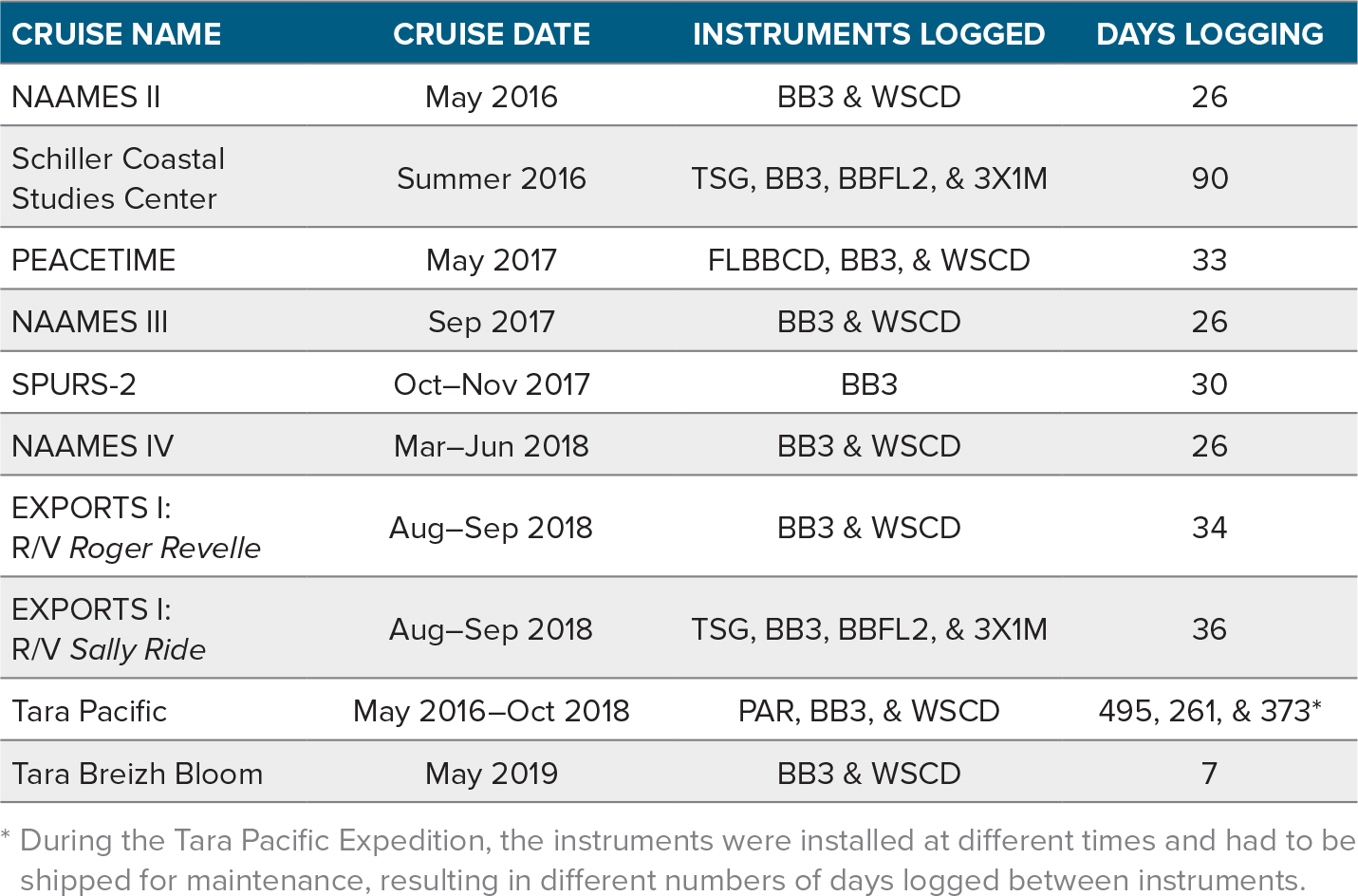Select the INSTRUMENTS LOGGED column header

point(868,34)
